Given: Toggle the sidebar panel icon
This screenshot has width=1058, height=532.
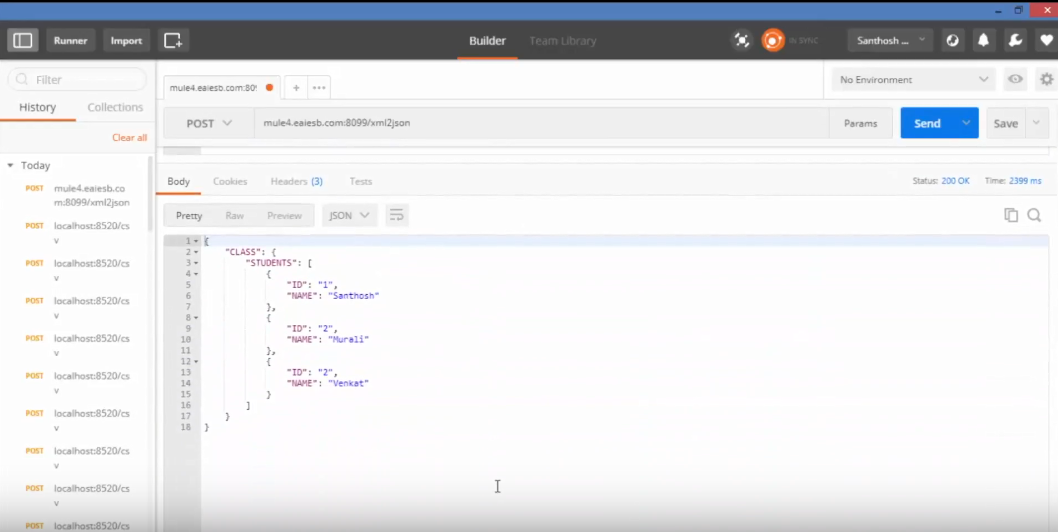Looking at the screenshot, I should tap(22, 41).
